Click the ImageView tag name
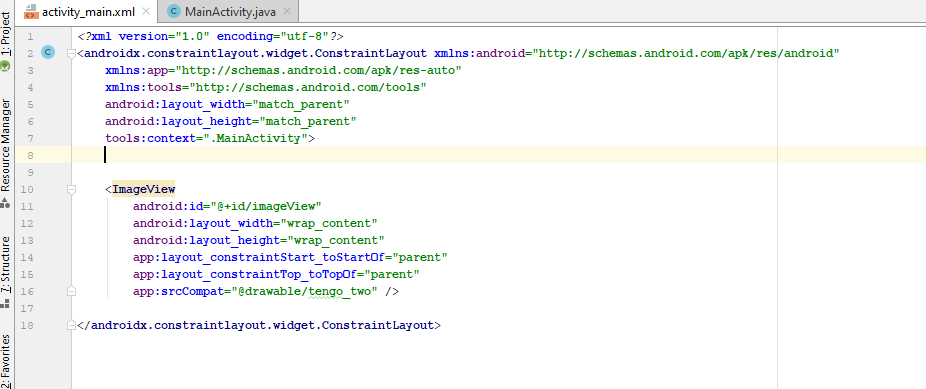926x389 pixels. (144, 189)
